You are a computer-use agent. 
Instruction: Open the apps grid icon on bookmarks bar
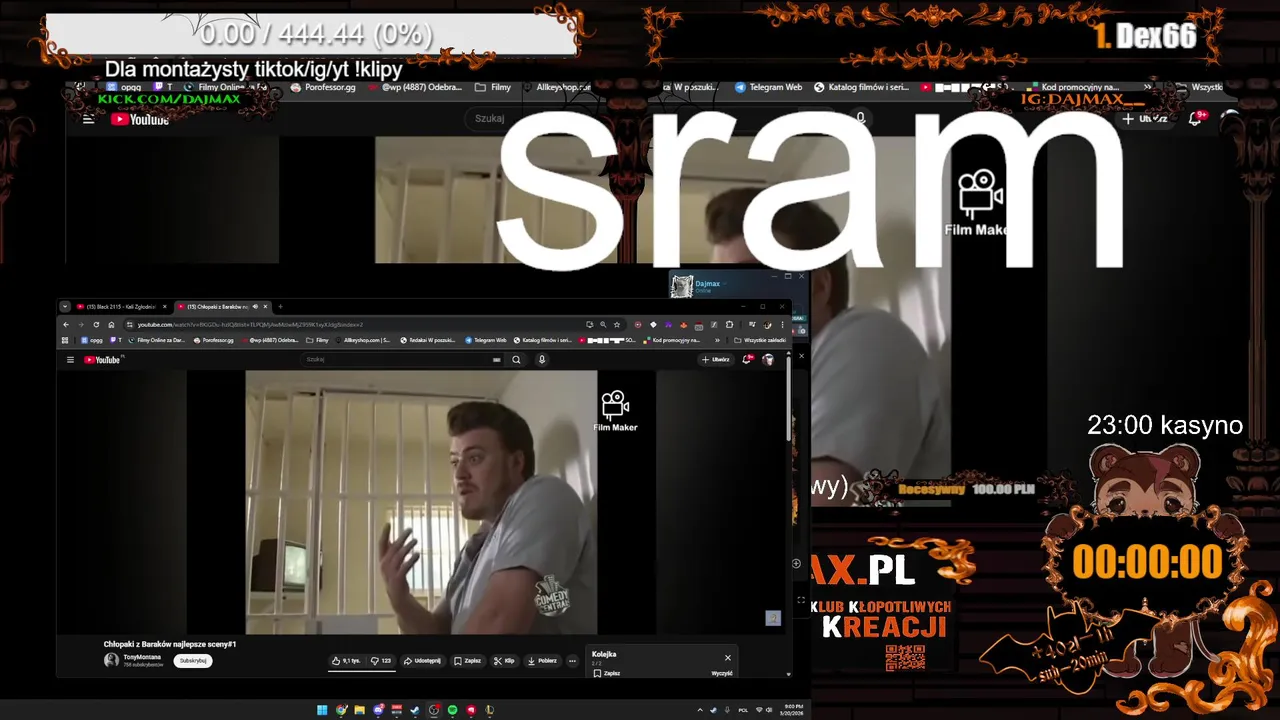point(65,340)
